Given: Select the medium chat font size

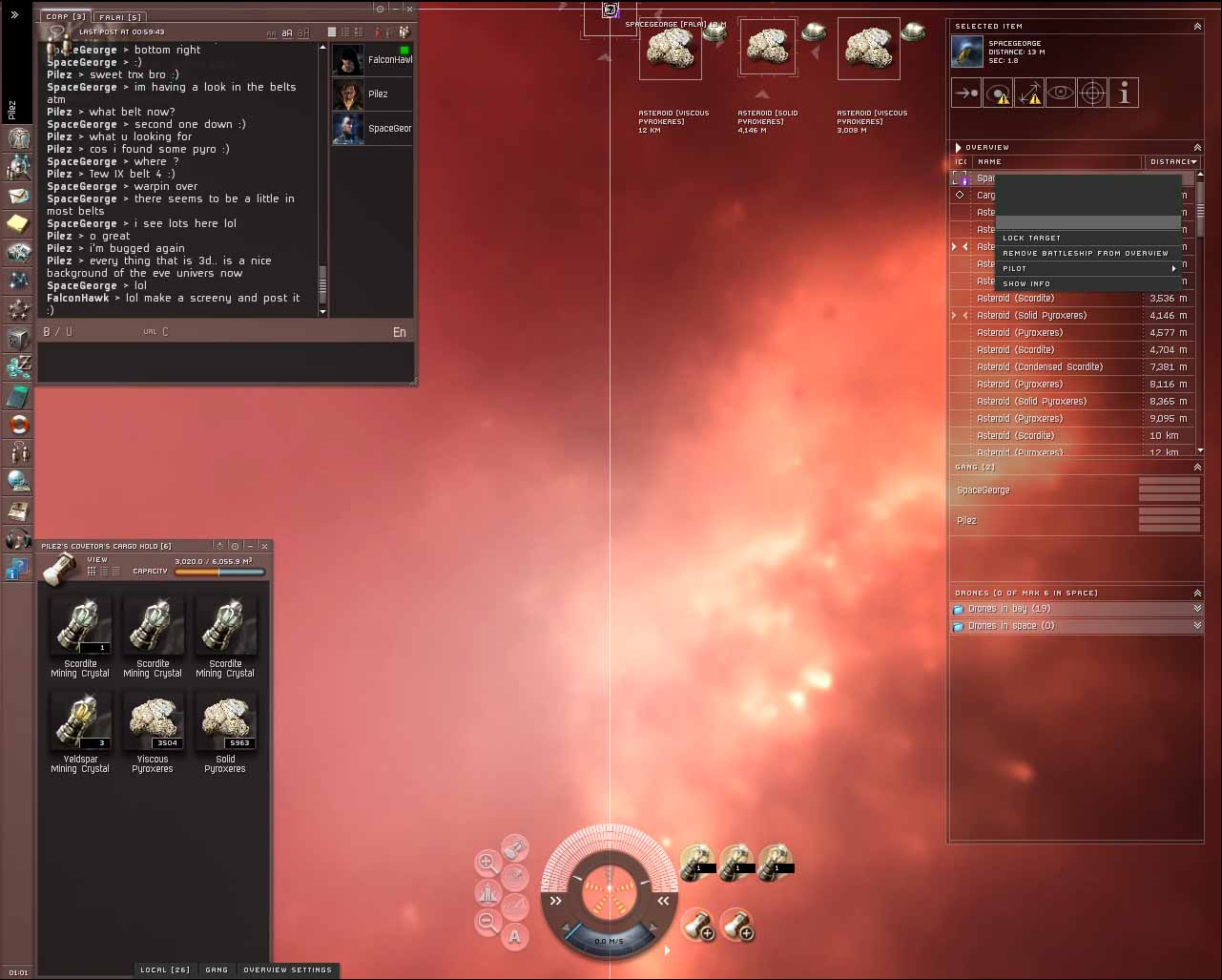Looking at the screenshot, I should [x=286, y=33].
